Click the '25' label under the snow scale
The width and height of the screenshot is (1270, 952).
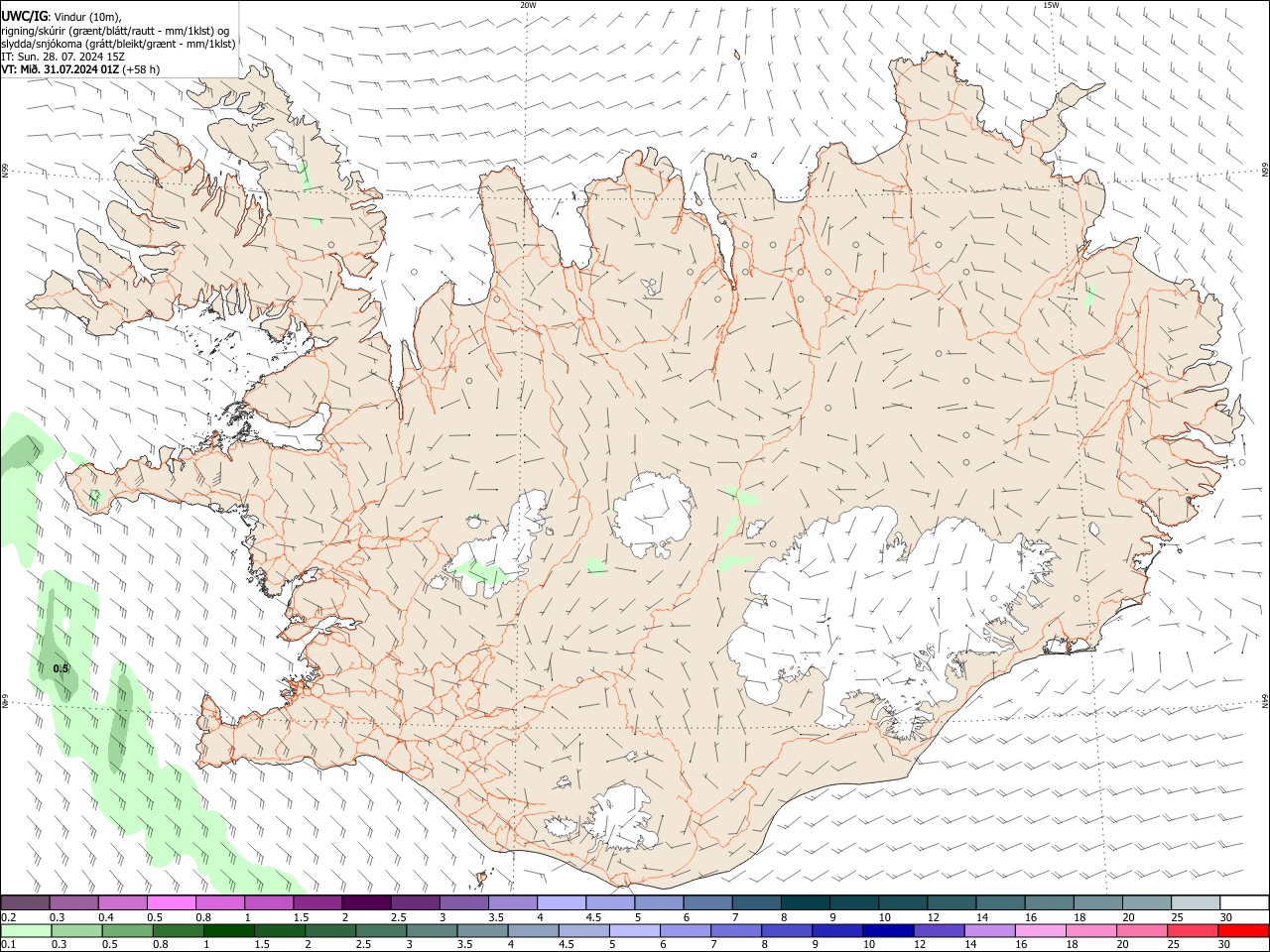(1177, 917)
